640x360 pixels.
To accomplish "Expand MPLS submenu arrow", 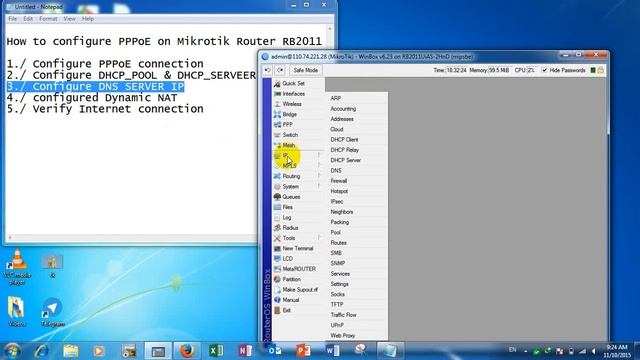I will pos(319,166).
